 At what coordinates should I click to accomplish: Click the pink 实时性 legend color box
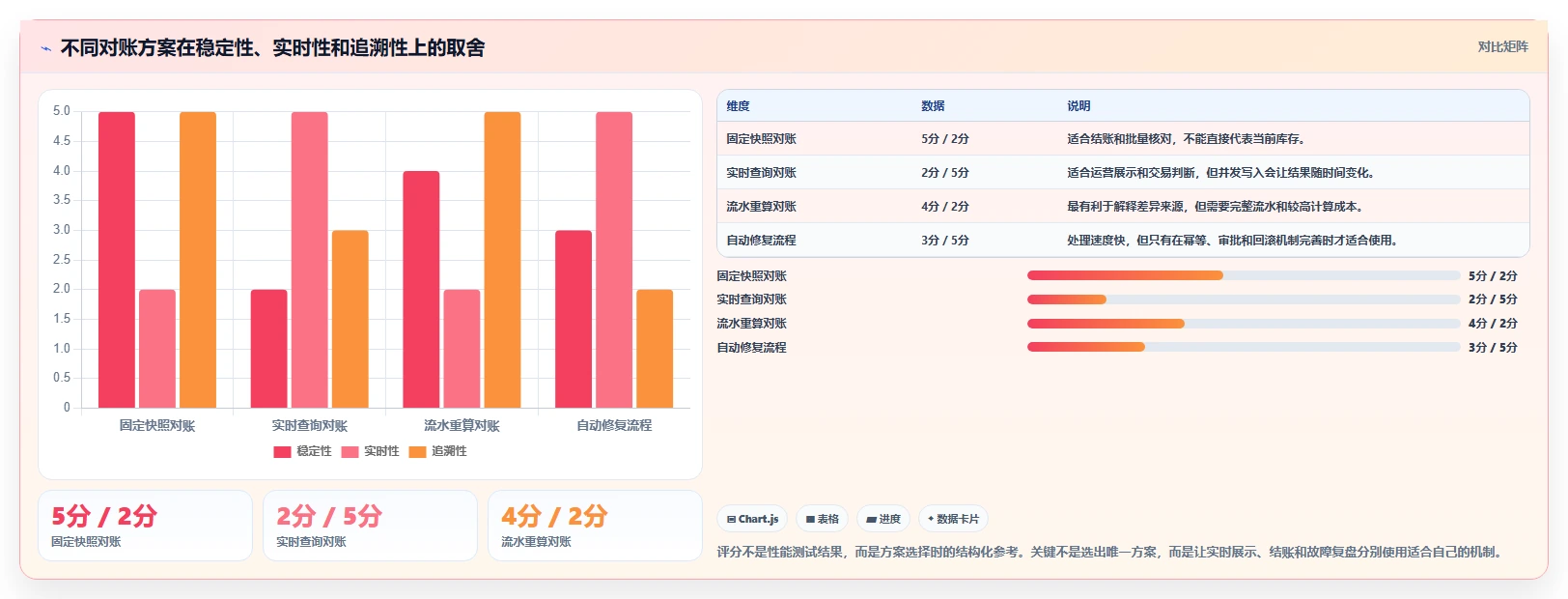pos(350,451)
